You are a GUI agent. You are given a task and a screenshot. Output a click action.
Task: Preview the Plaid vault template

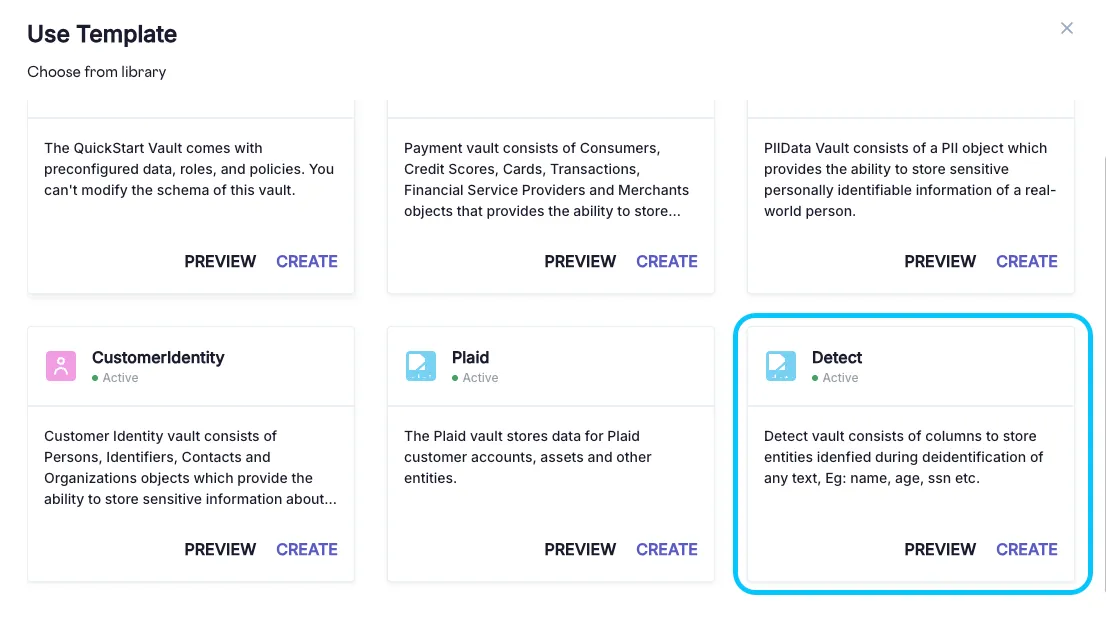pyautogui.click(x=580, y=549)
